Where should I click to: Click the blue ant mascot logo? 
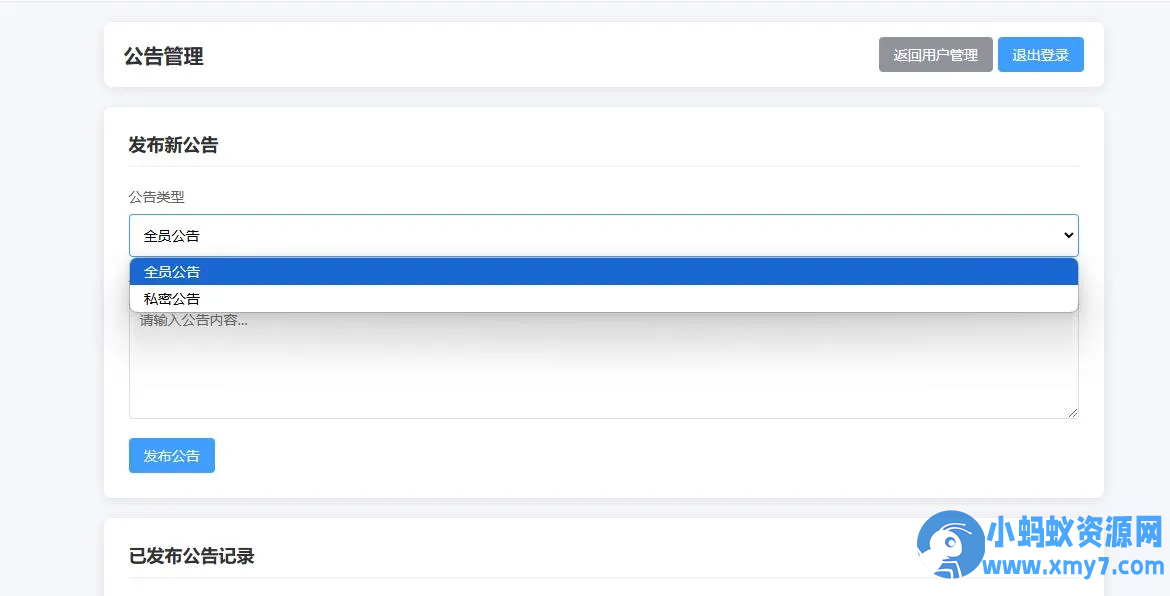click(950, 546)
